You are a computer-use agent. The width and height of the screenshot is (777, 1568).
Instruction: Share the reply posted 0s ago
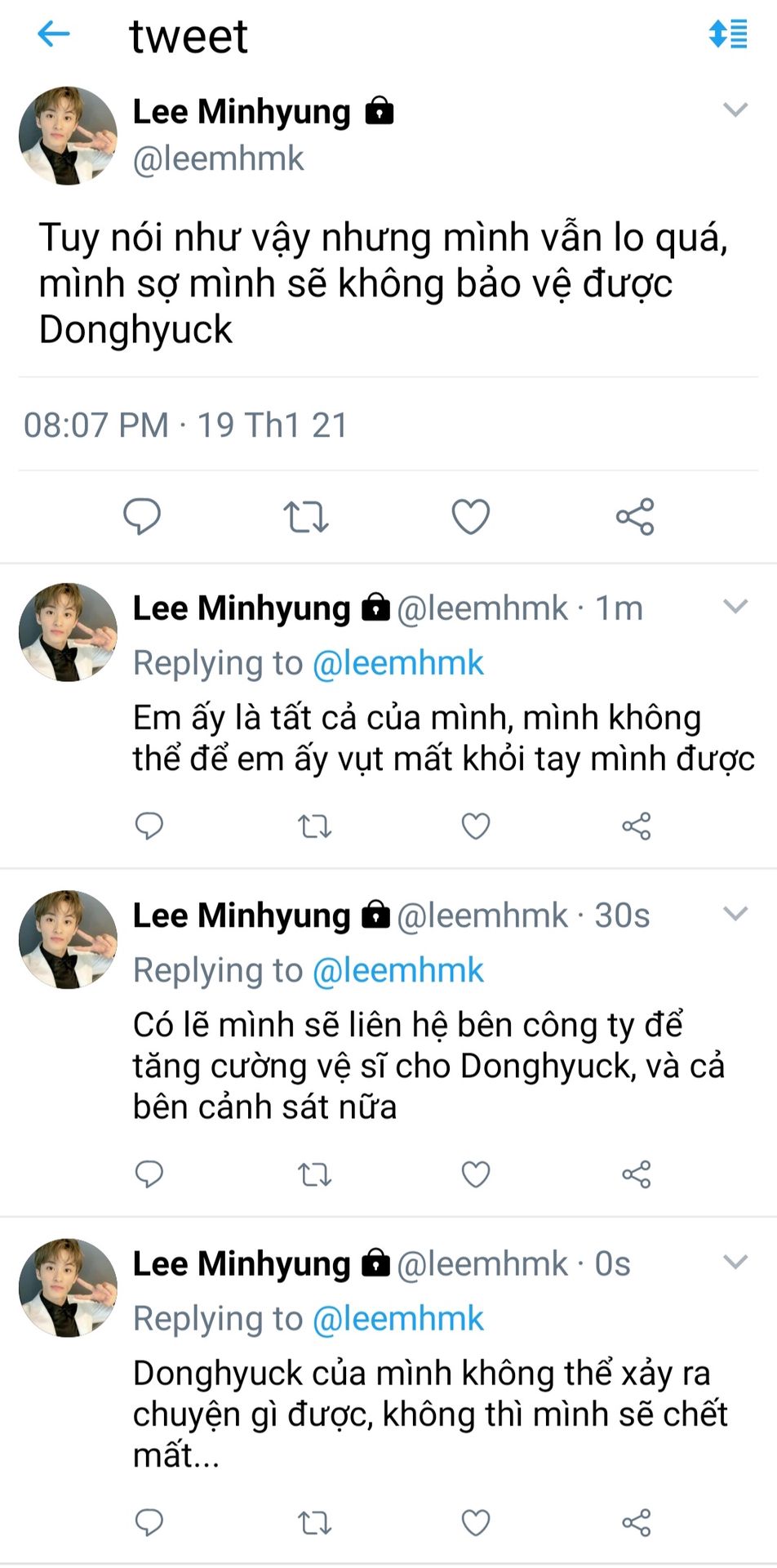click(637, 1523)
